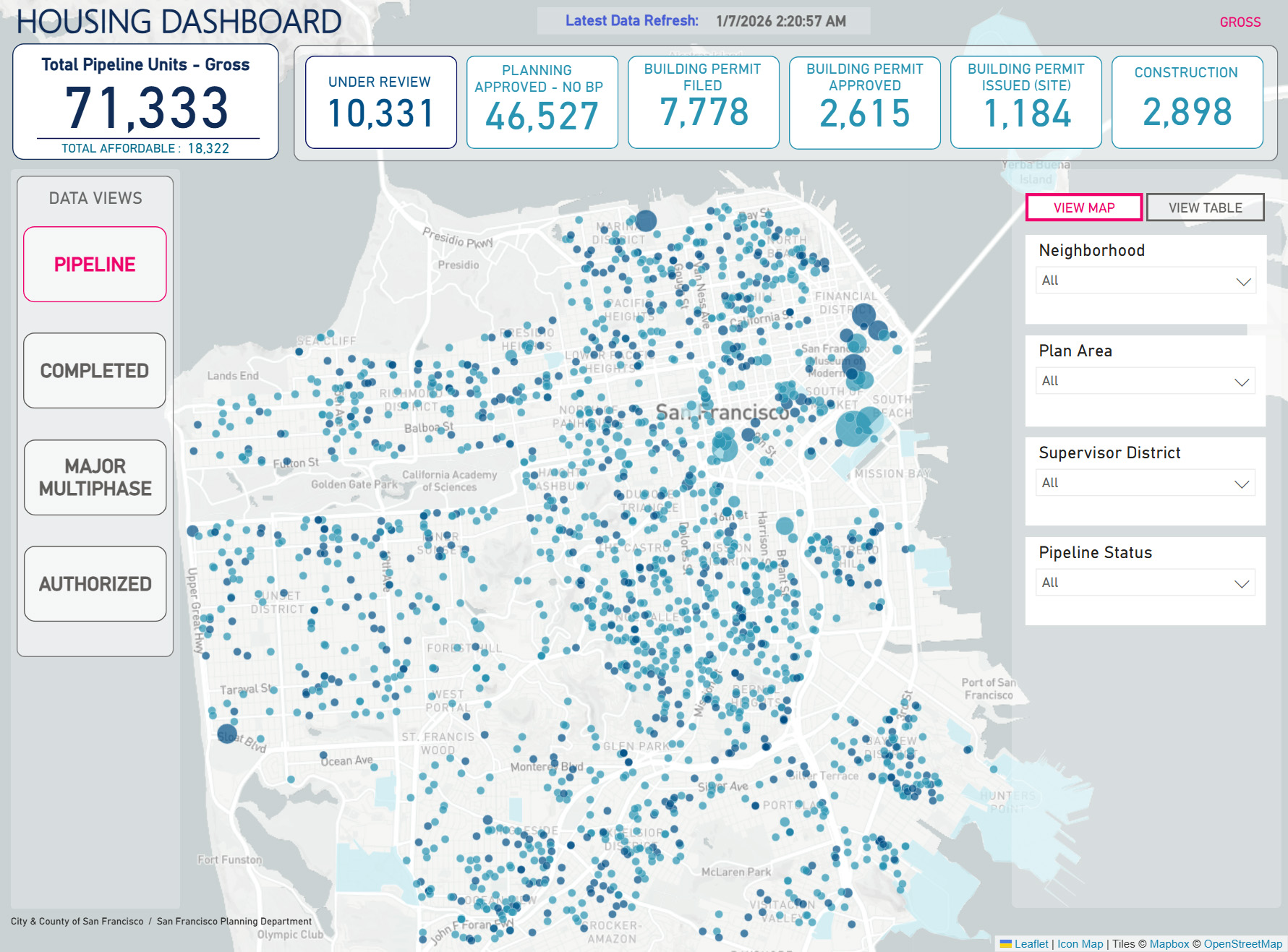The image size is (1288, 952).
Task: Click the UNDER REVIEW metric card
Action: coord(380,101)
